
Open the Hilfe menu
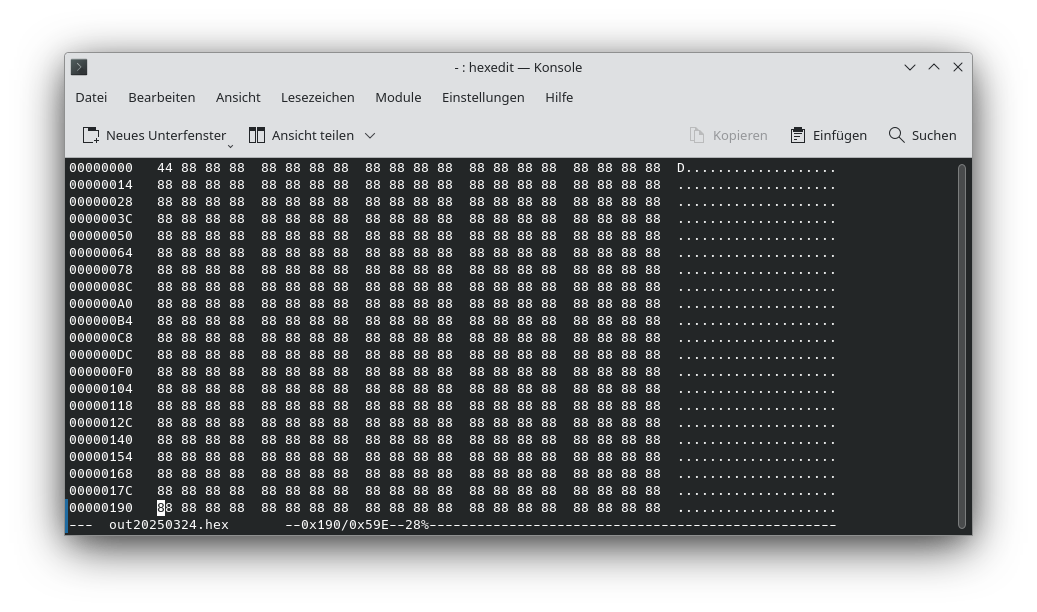[559, 97]
